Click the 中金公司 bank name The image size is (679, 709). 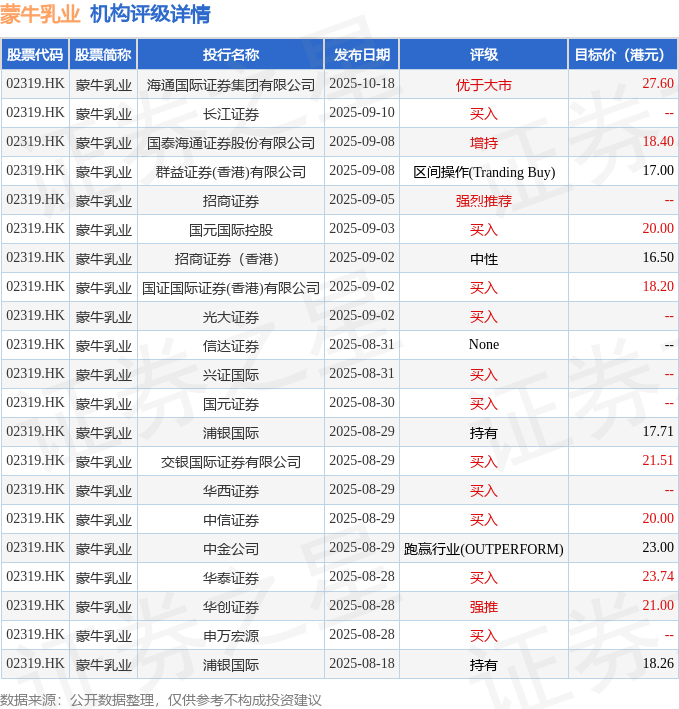pos(231,549)
